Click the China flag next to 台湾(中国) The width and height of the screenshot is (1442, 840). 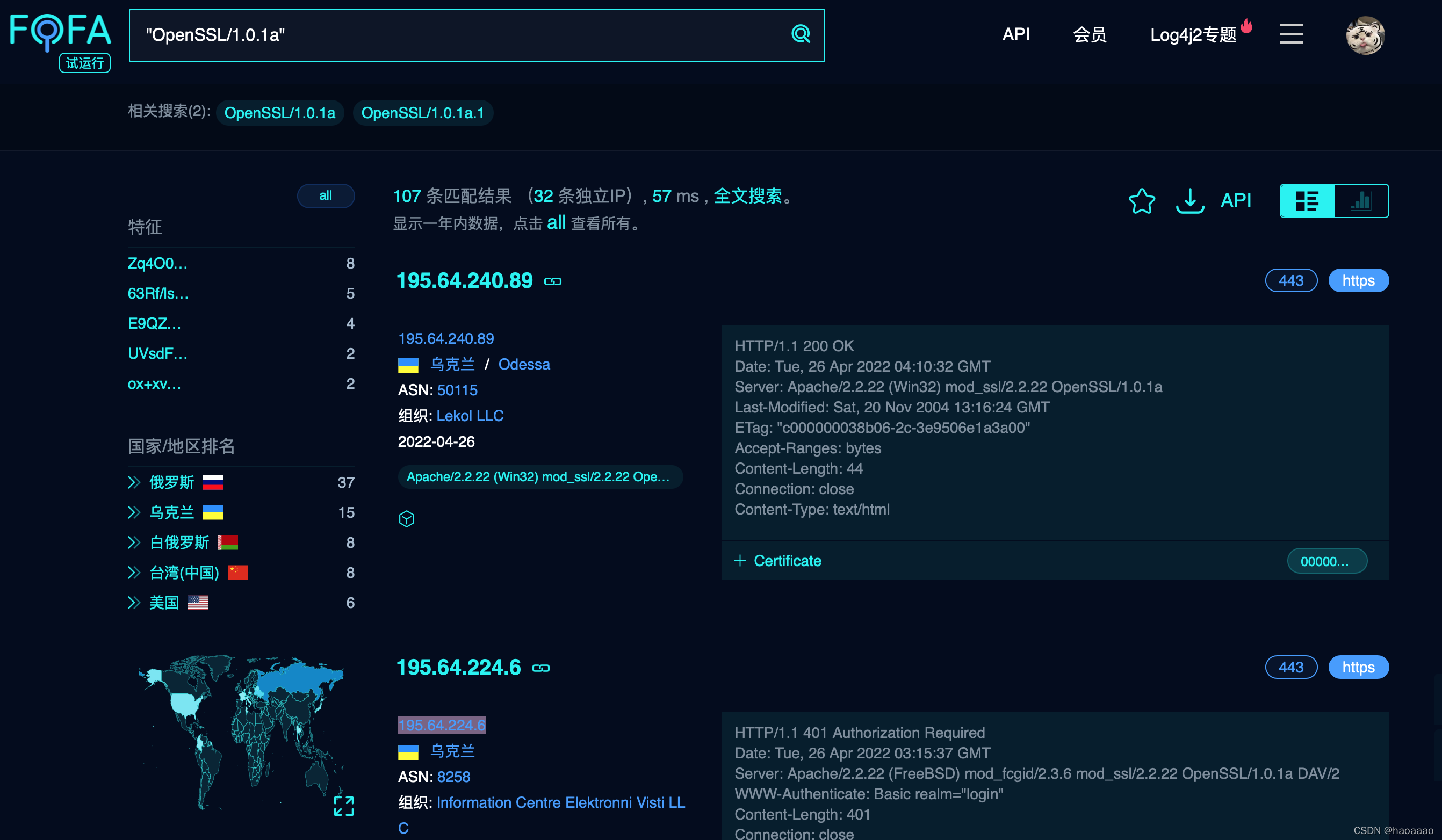click(x=238, y=572)
